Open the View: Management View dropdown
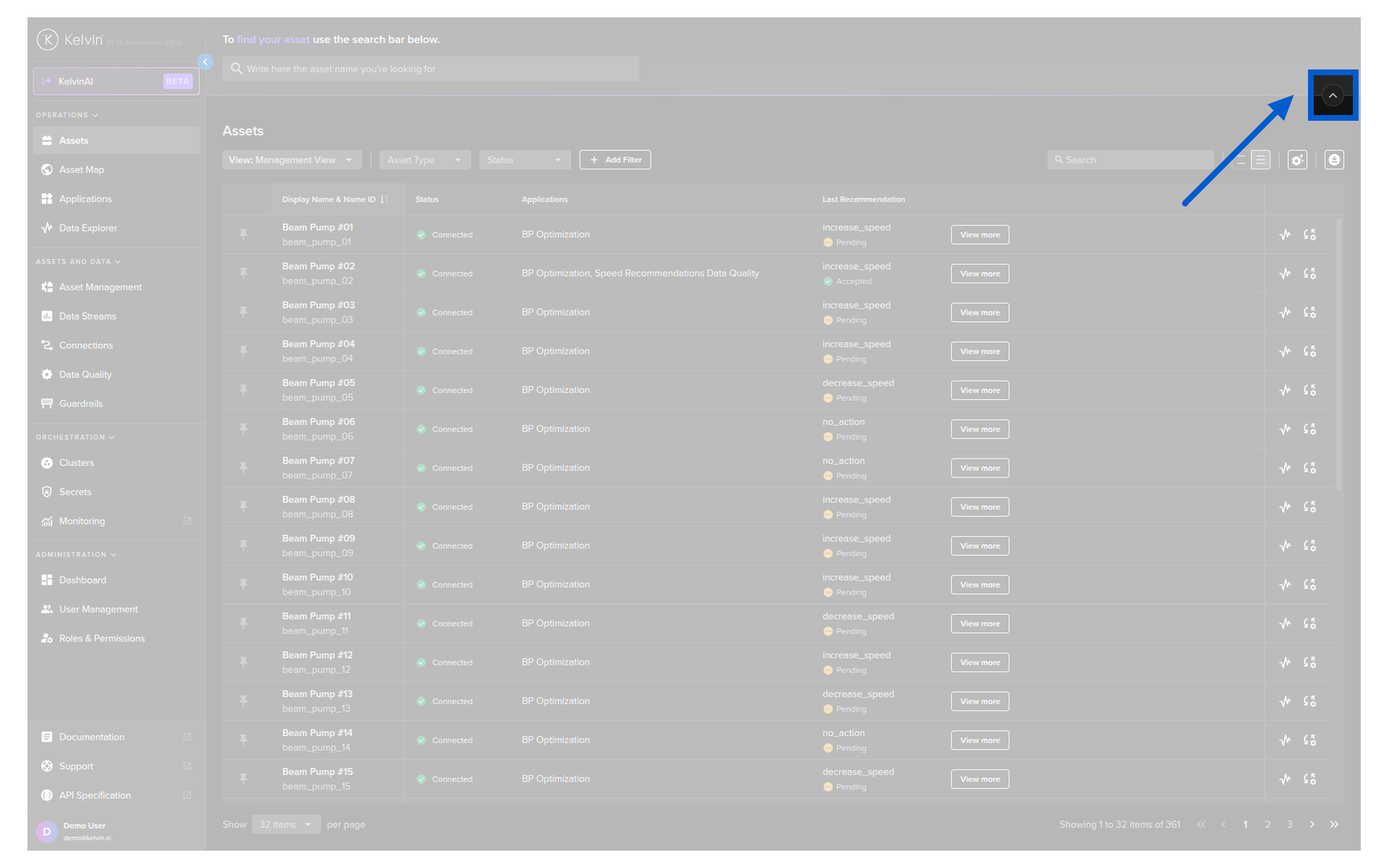This screenshot has height=868, width=1389. (291, 160)
